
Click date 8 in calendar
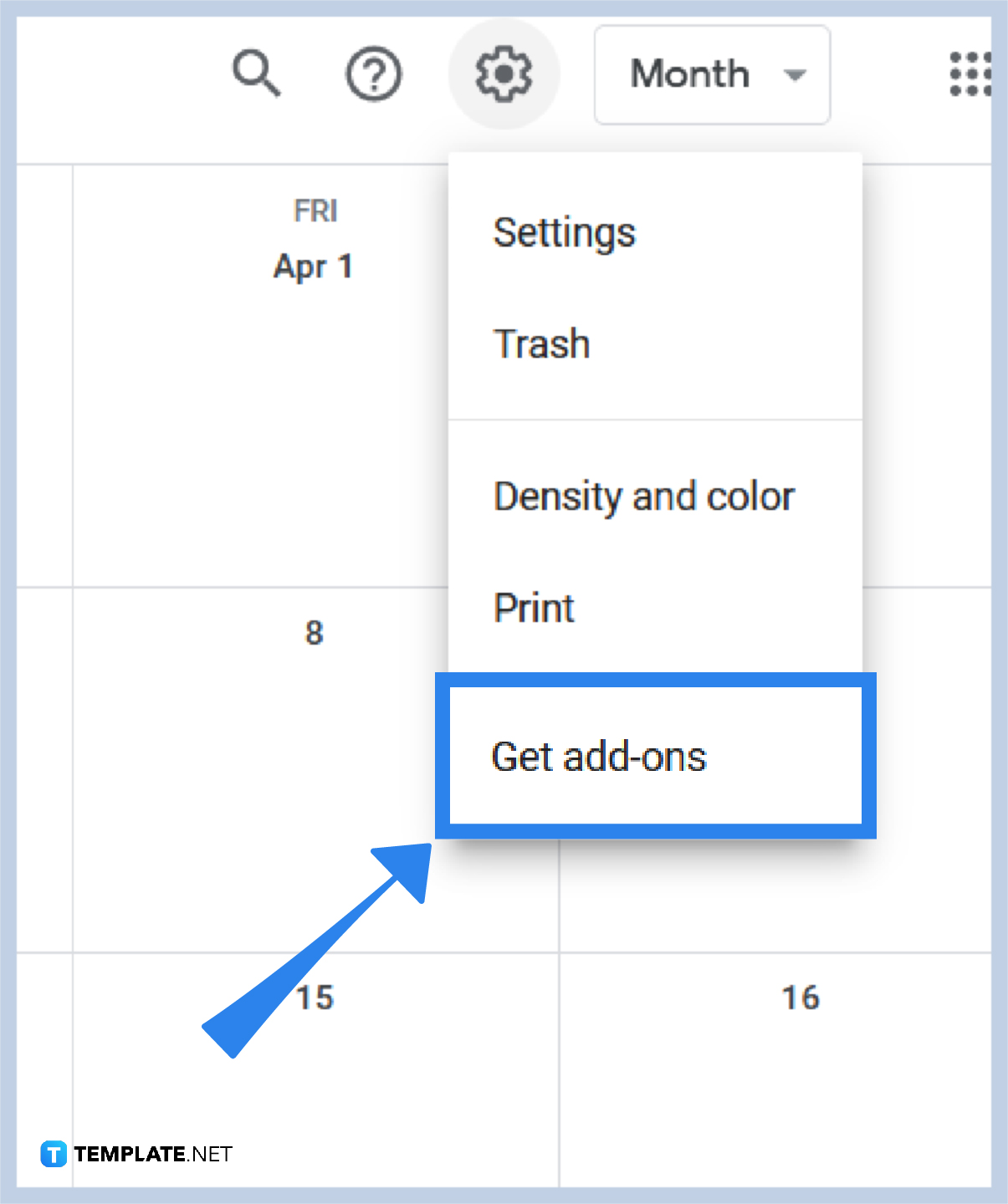pyautogui.click(x=314, y=633)
